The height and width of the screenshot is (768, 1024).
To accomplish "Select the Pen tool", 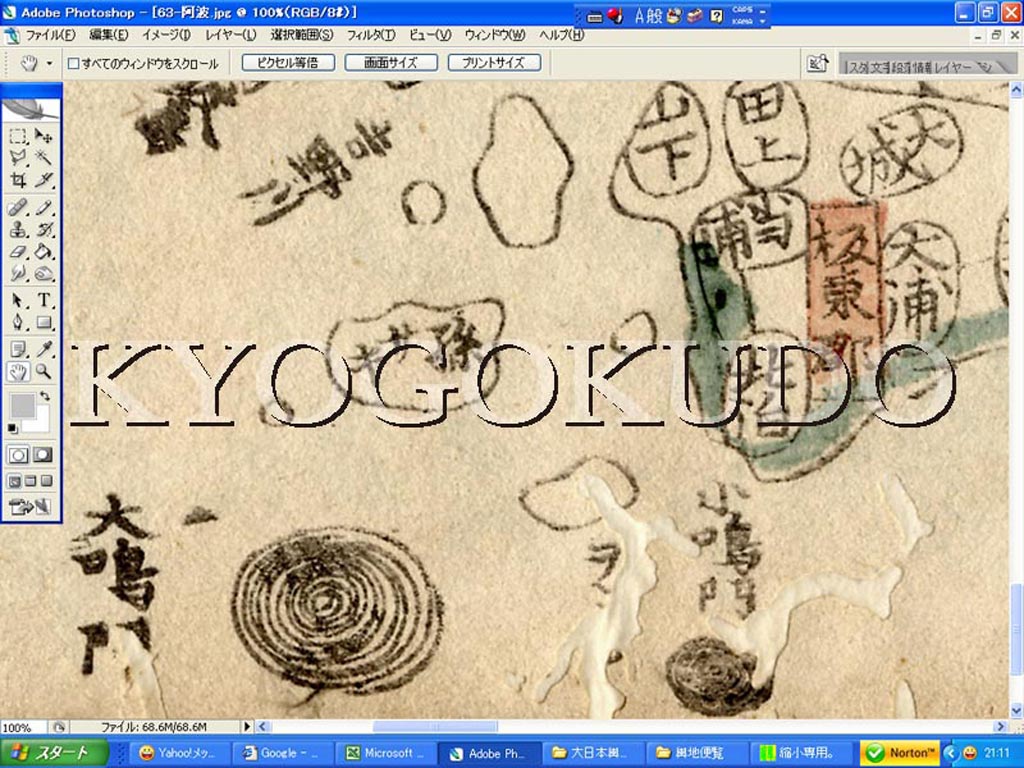I will pyautogui.click(x=18, y=322).
